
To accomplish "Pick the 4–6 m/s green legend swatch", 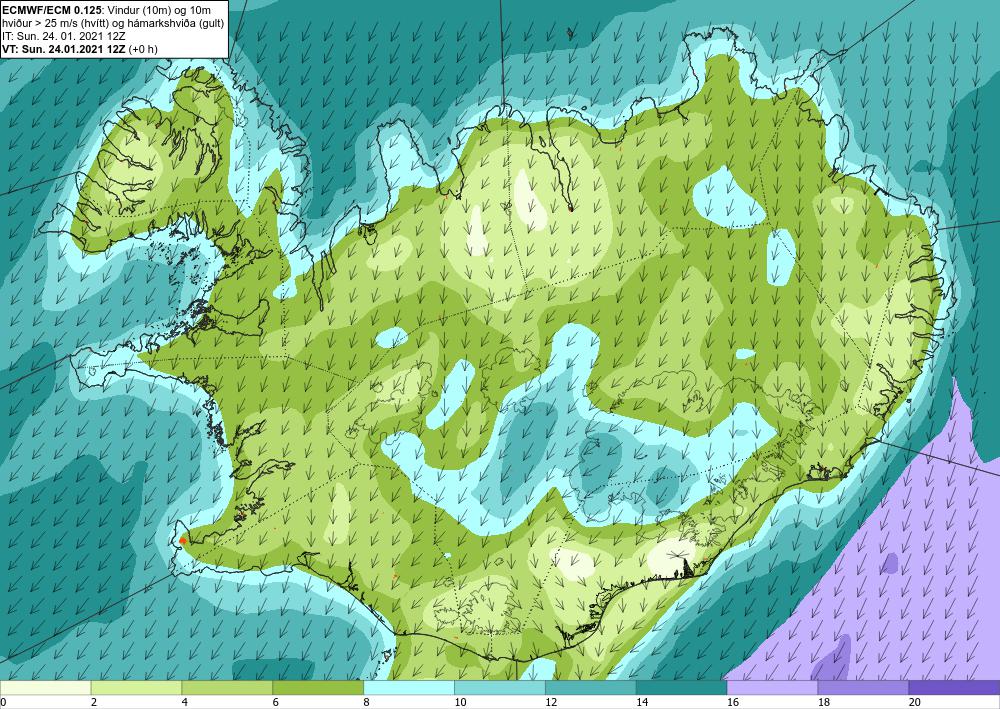I will click(227, 688).
